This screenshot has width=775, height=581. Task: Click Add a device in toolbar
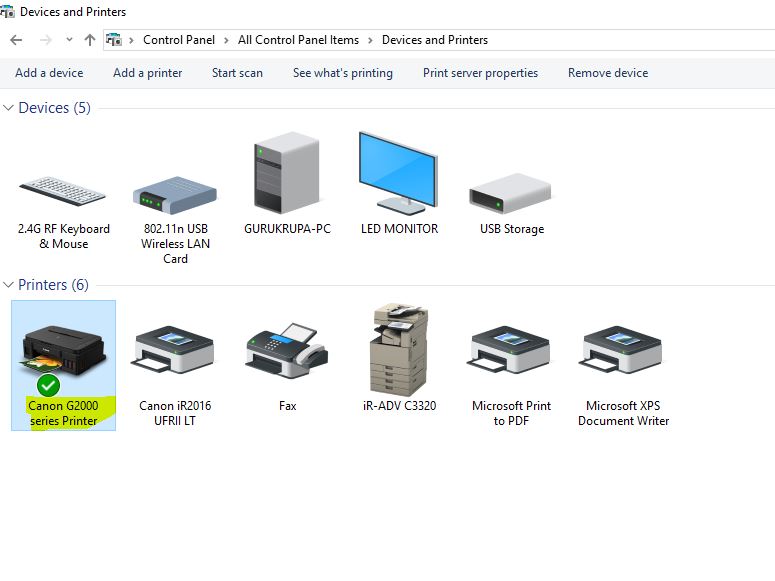pyautogui.click(x=49, y=73)
